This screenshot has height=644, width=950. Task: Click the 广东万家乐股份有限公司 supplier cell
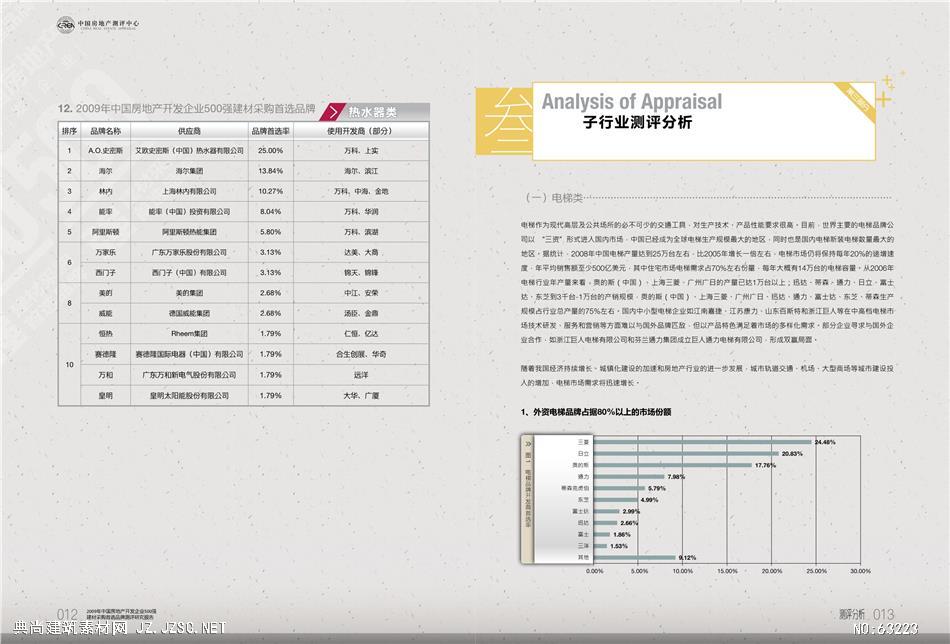[189, 252]
